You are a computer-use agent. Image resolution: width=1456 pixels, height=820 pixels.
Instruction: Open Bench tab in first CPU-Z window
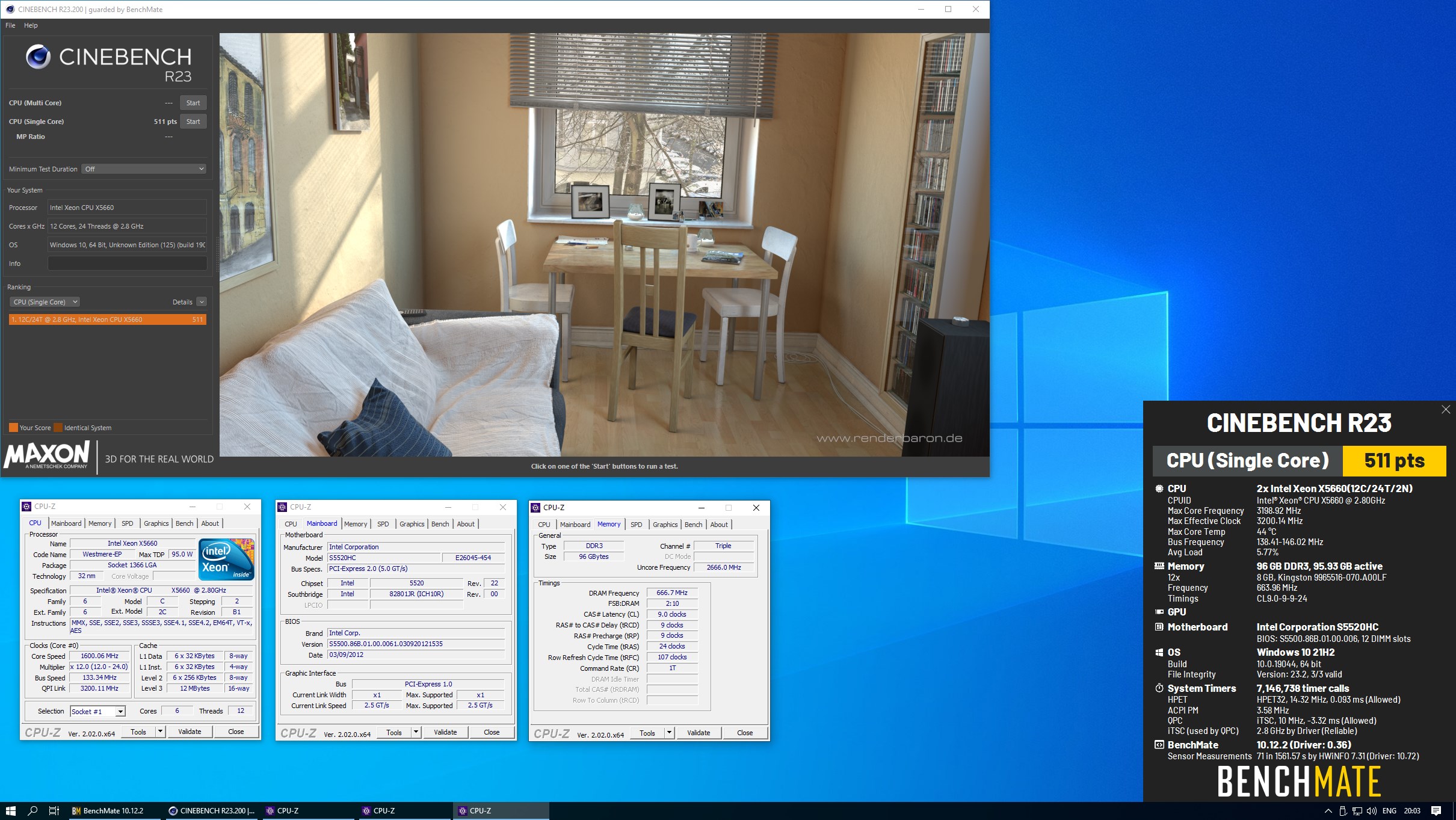(185, 523)
